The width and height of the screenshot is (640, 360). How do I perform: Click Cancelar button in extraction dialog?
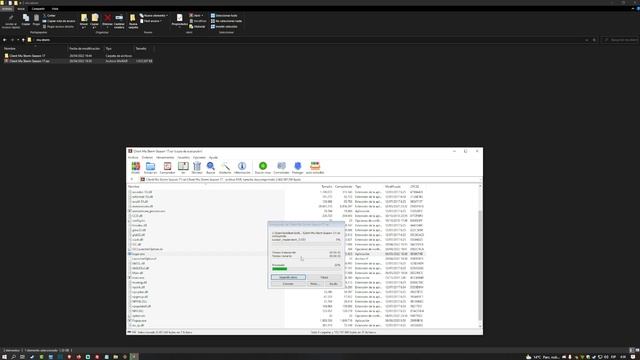pyautogui.click(x=288, y=284)
